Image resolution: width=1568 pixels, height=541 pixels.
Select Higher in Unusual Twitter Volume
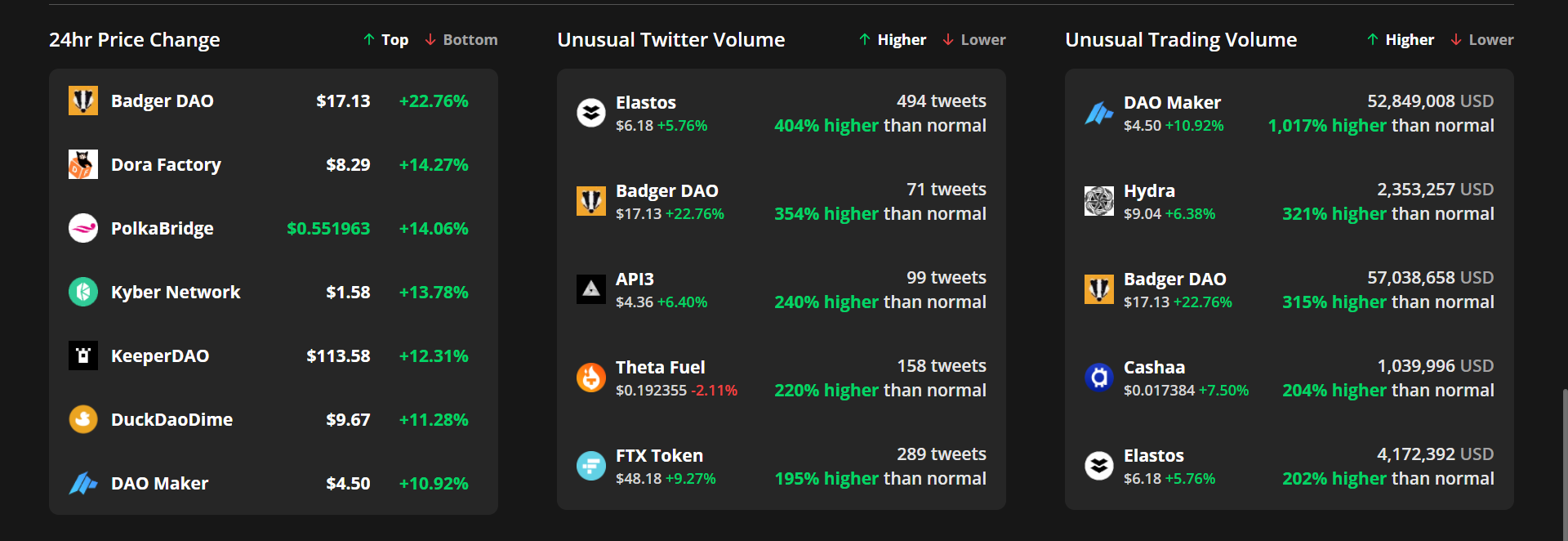click(x=893, y=40)
